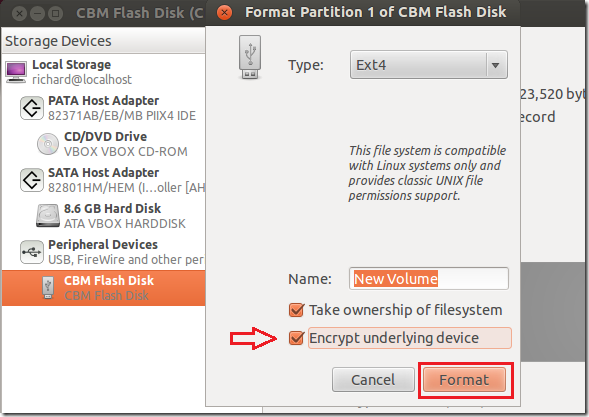Select the Local Storage computer icon
Viewport: 589px width, 417px height.
pyautogui.click(x=16, y=72)
